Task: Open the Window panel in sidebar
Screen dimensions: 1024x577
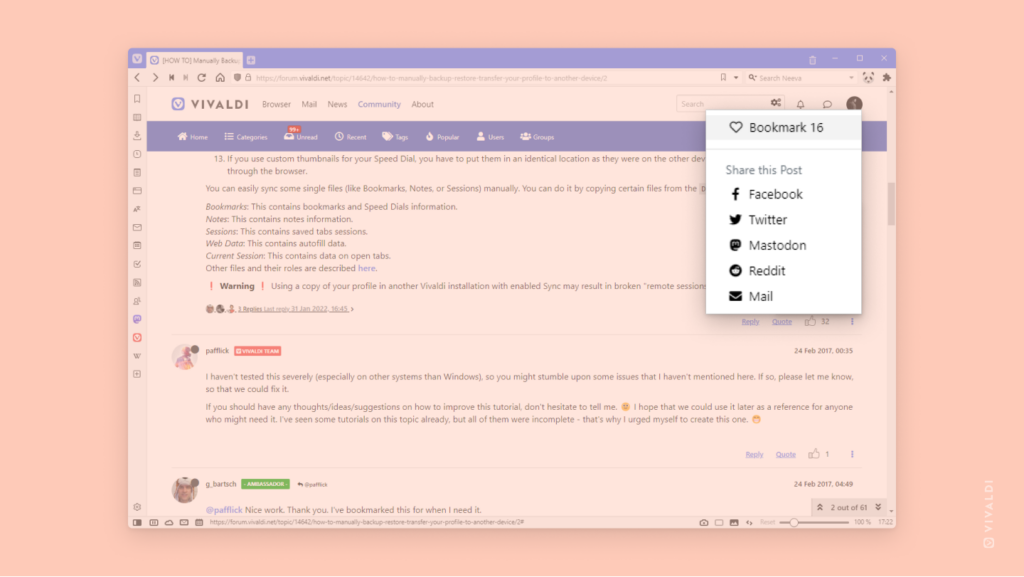Action: click(x=137, y=191)
